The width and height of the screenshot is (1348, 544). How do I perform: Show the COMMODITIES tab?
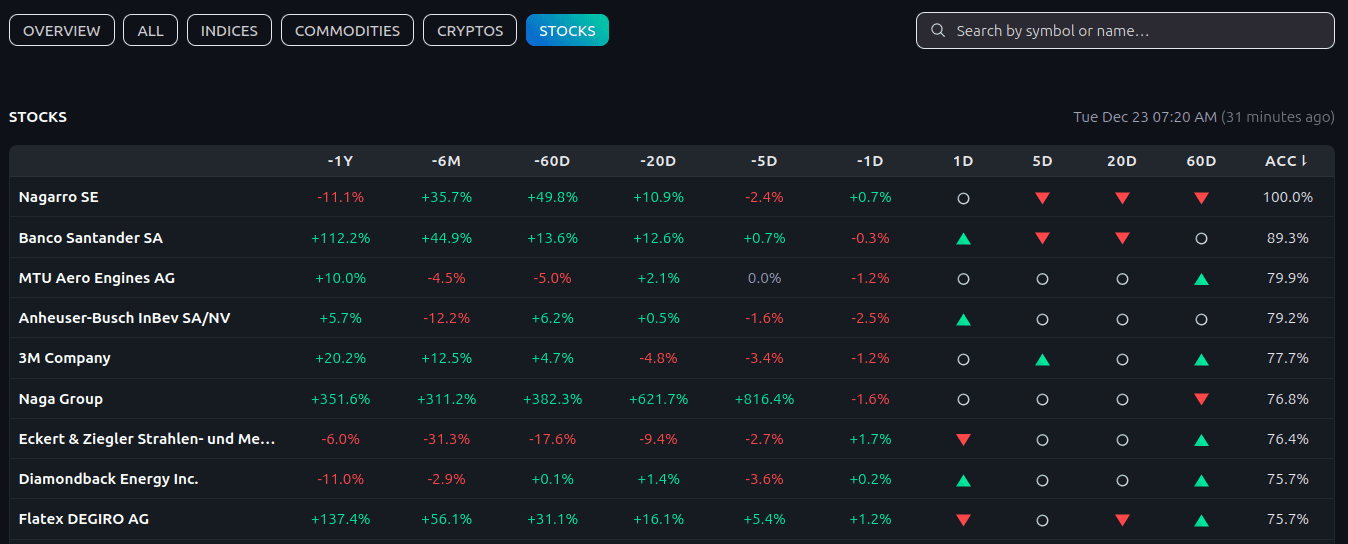pyautogui.click(x=347, y=30)
